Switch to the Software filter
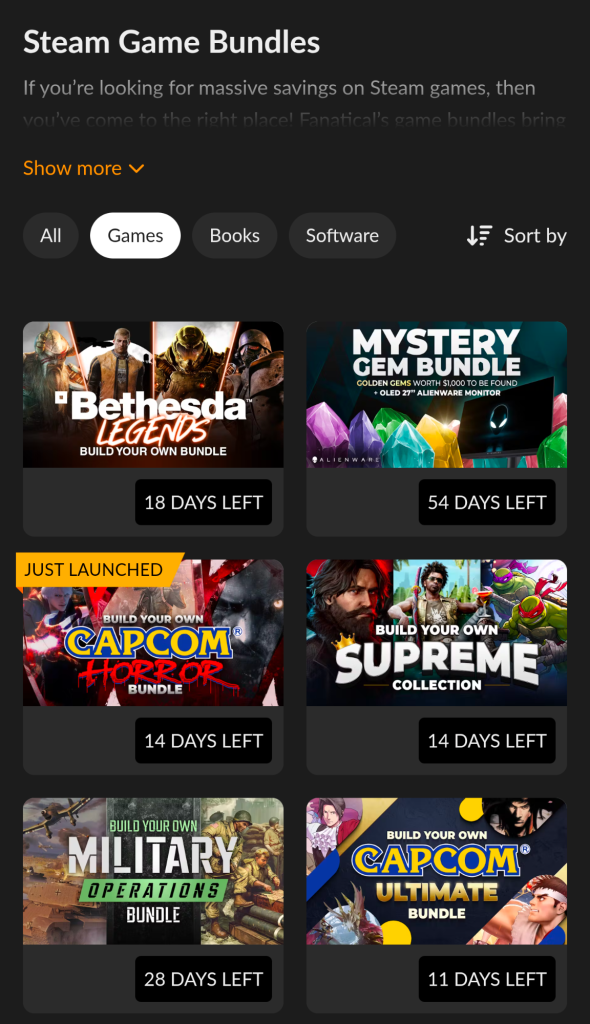 (342, 236)
